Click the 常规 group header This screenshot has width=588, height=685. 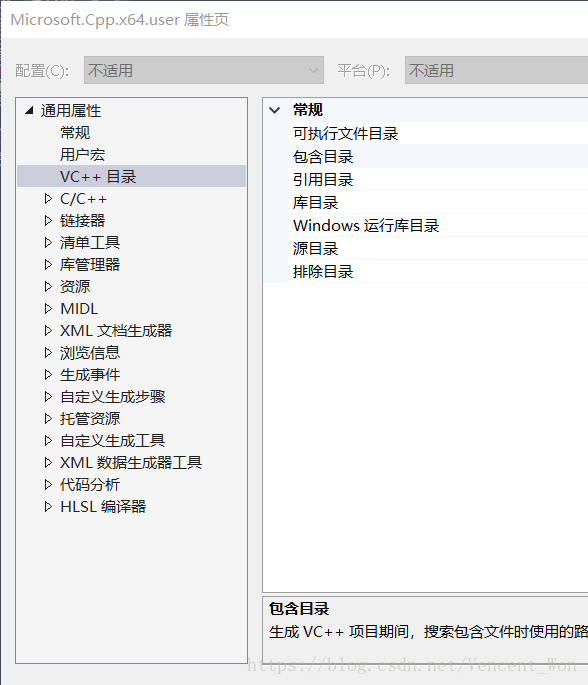tap(308, 110)
